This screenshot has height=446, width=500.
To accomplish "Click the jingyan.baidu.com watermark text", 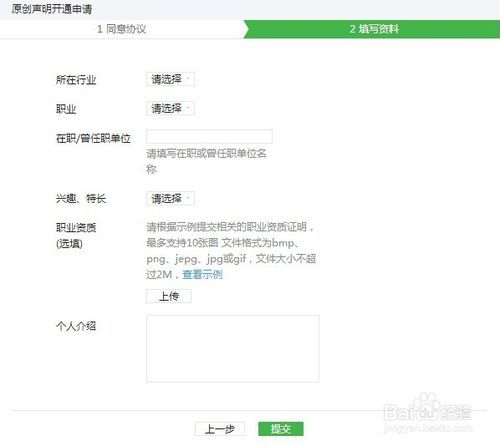I will [x=428, y=427].
